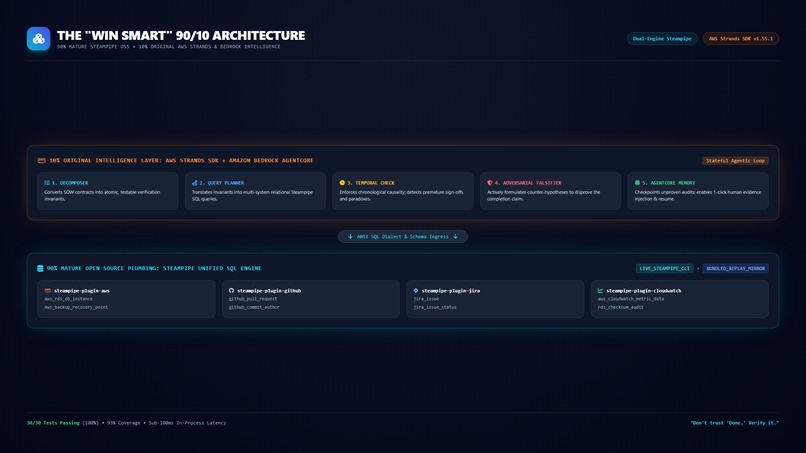Click the AgentCore Memory green icon
This screenshot has width=806, height=453.
pyautogui.click(x=637, y=183)
